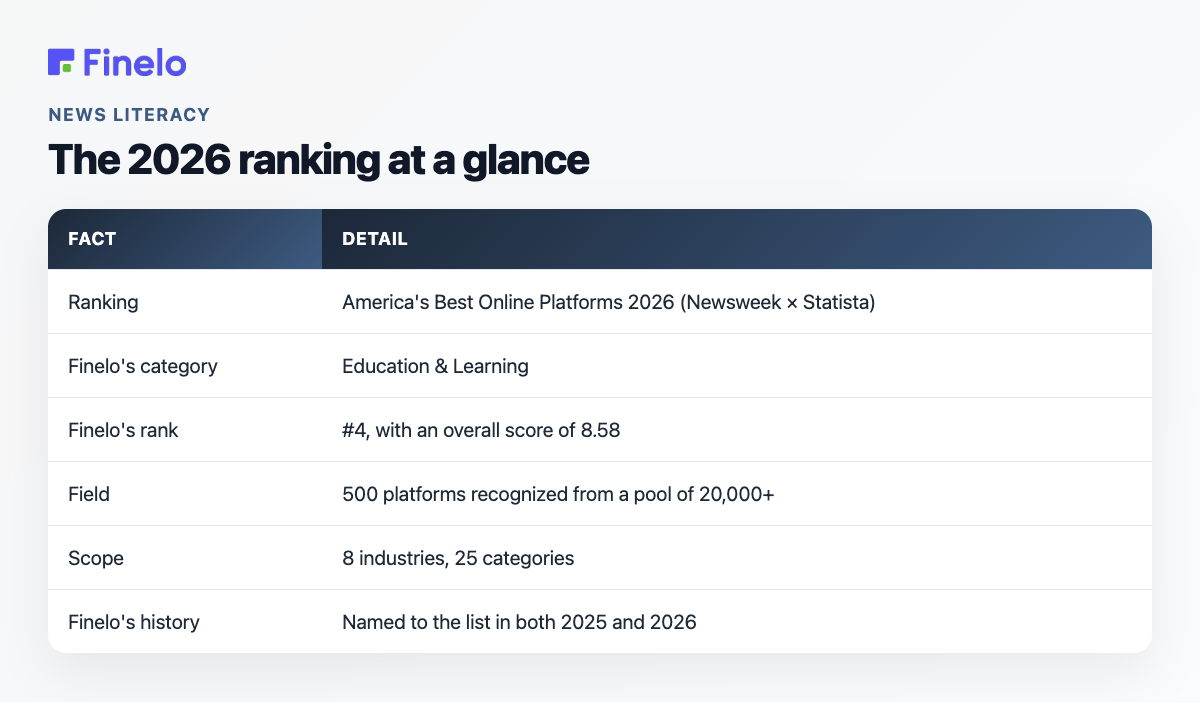Screen dimensions: 1200x702
Task: Click the Finelo logo icon
Action: (x=61, y=62)
